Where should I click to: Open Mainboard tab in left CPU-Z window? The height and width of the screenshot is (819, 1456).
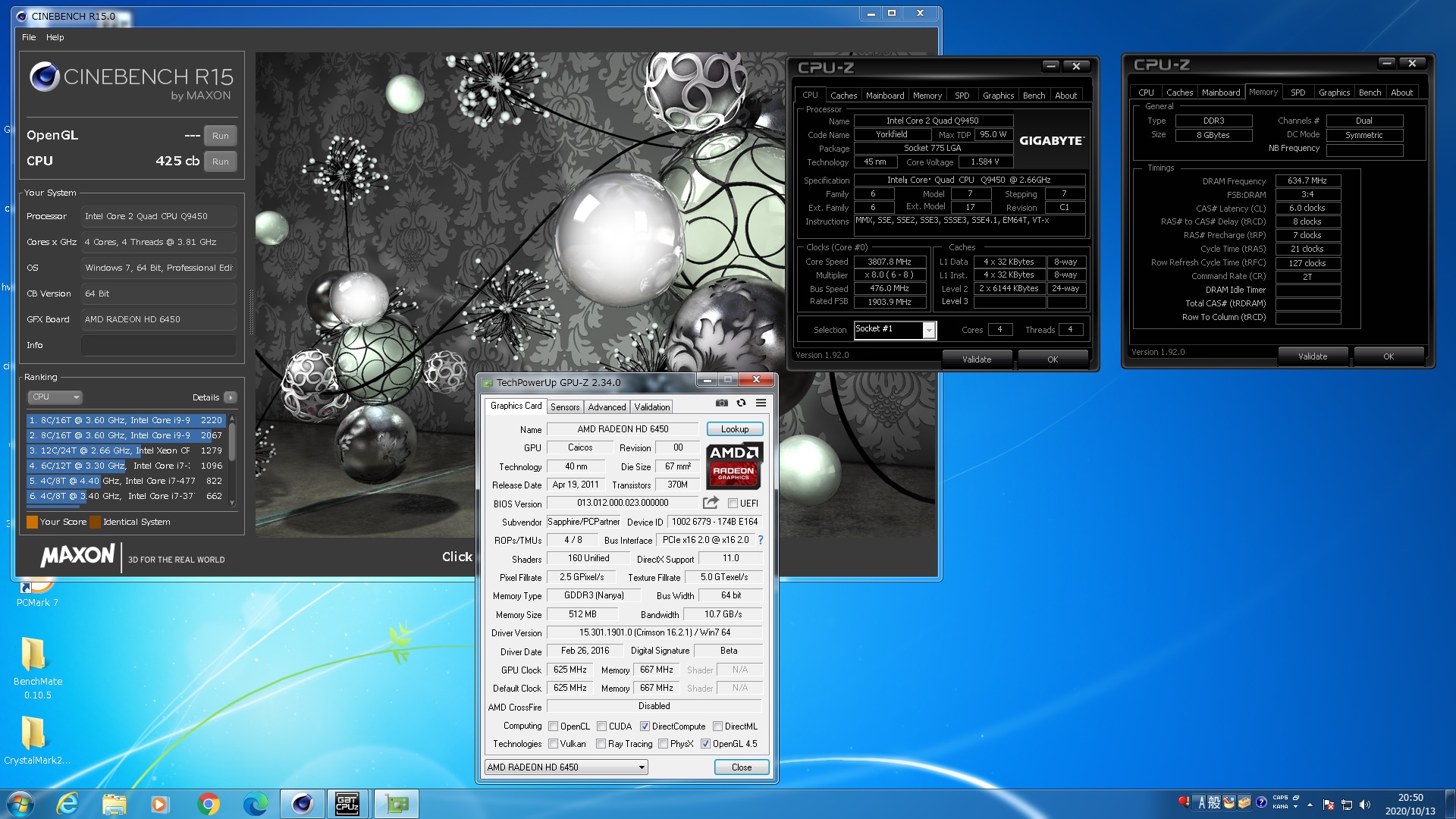click(885, 96)
